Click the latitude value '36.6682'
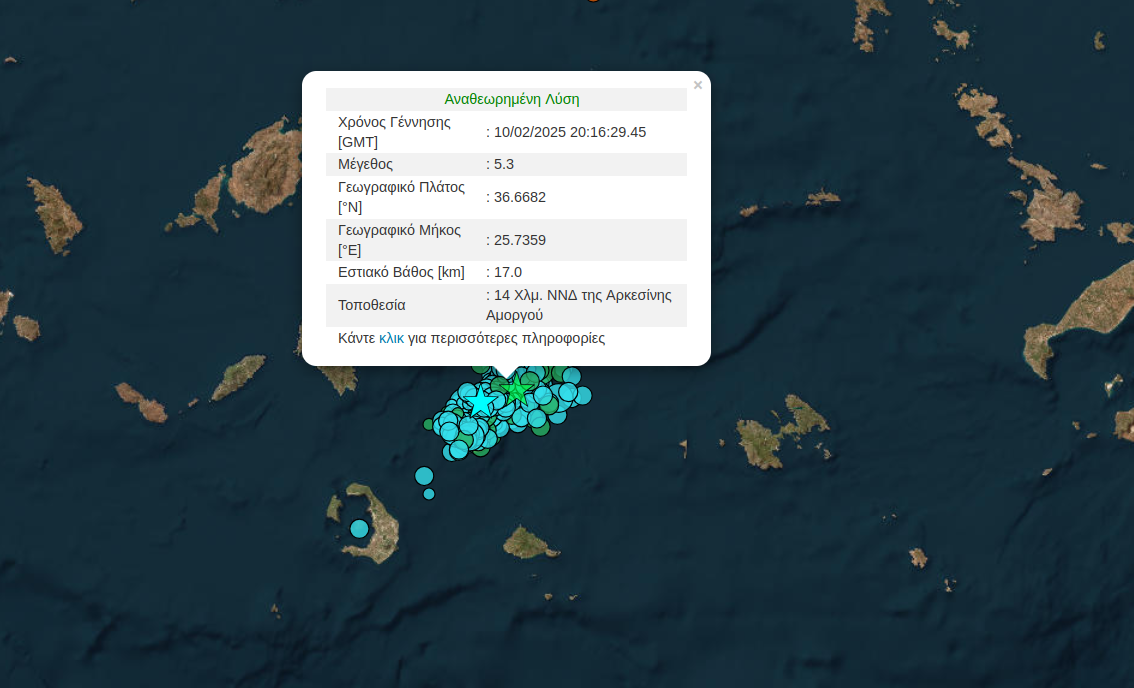The image size is (1134, 688). (520, 198)
